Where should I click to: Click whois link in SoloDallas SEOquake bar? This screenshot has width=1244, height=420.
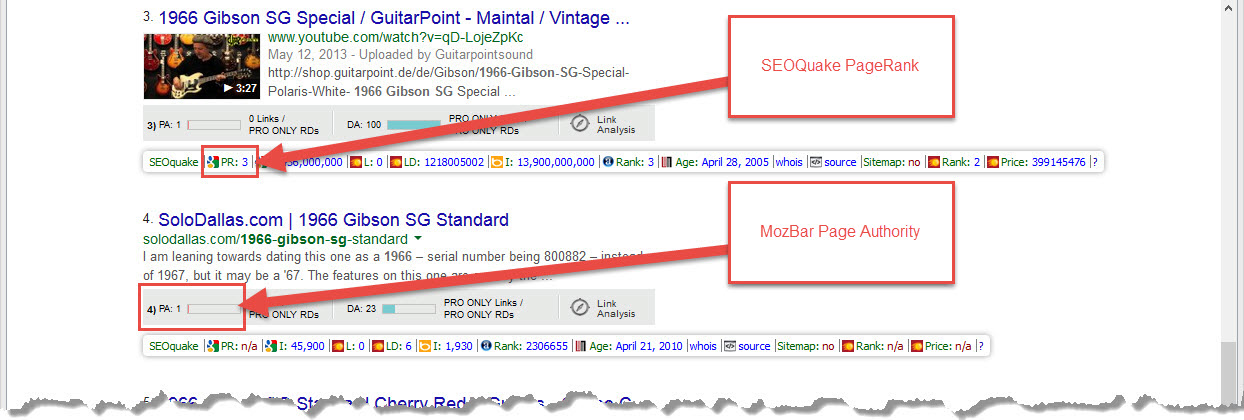pyautogui.click(x=702, y=346)
